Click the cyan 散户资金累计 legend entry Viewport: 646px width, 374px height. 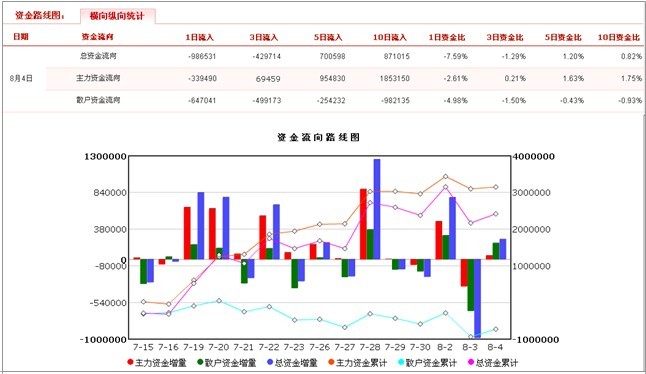(x=427, y=363)
